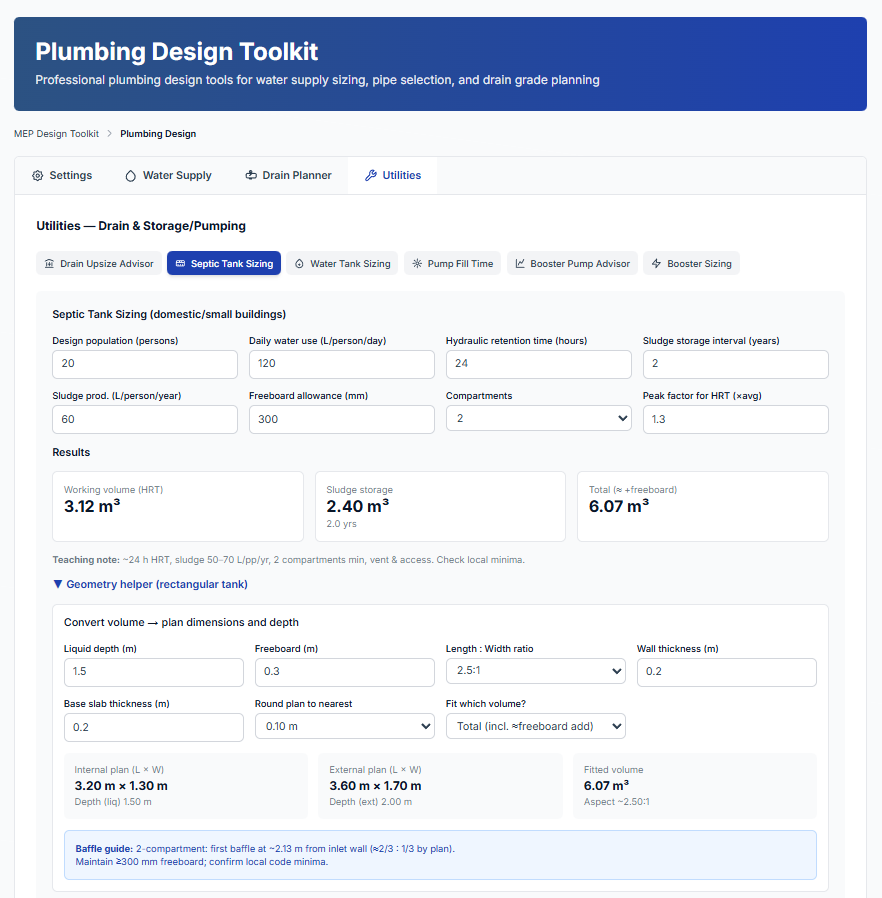Collapse the Geometry helper section
The height and width of the screenshot is (898, 882).
tap(150, 584)
